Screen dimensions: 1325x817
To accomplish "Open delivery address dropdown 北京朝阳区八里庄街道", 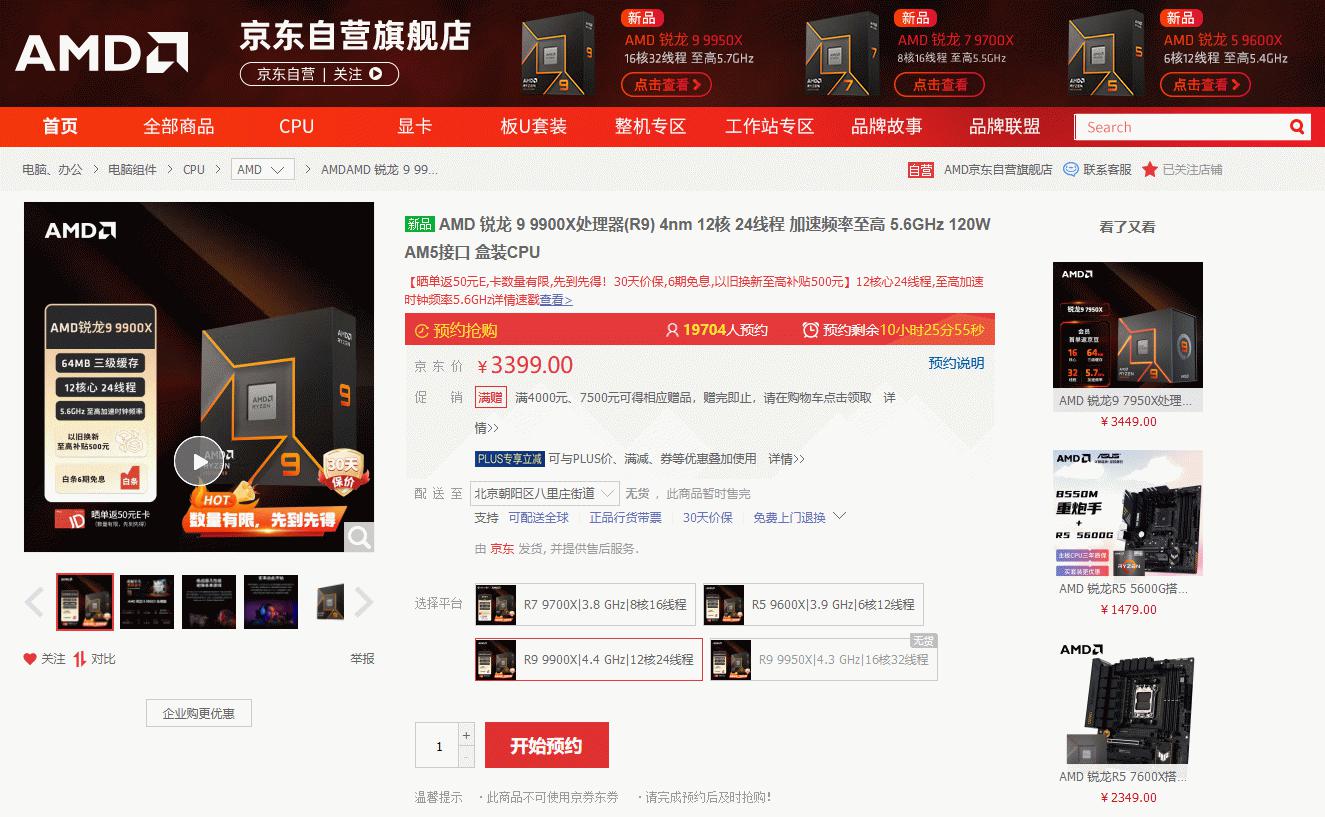I will 544,493.
